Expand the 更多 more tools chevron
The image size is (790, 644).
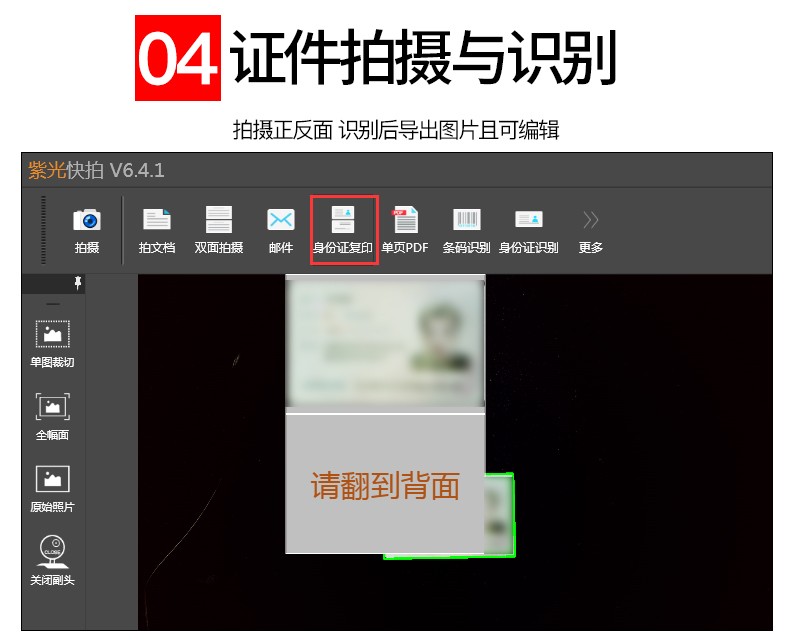(591, 229)
